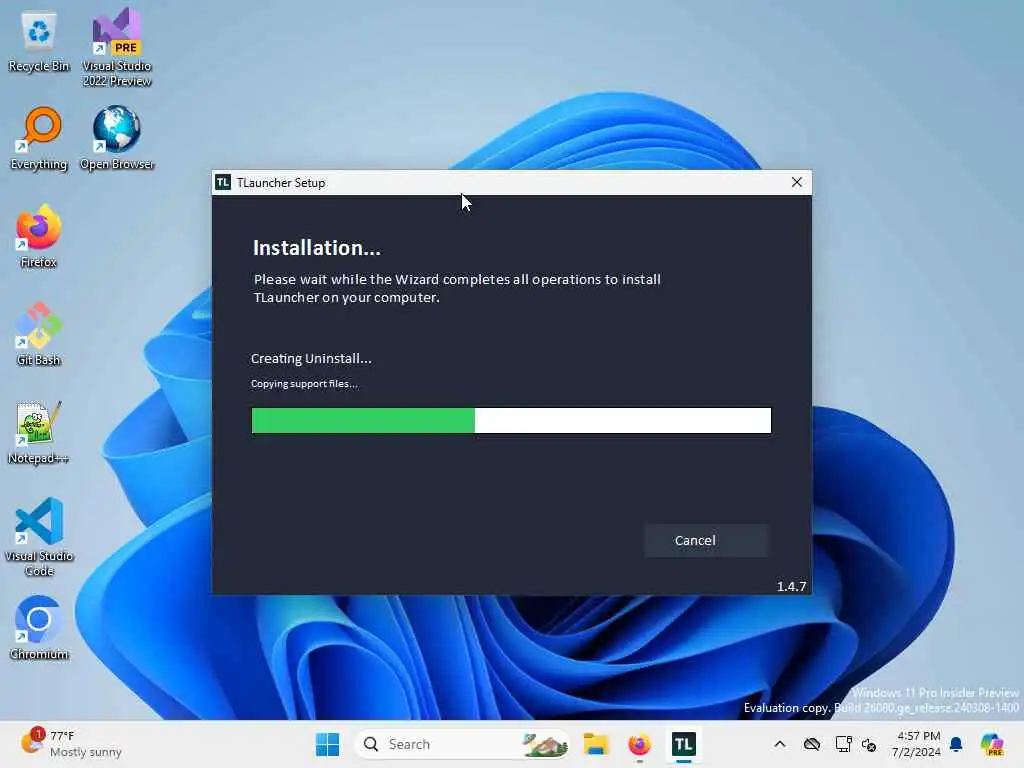The image size is (1024, 768).
Task: Open Firefox from the taskbar
Action: click(639, 744)
